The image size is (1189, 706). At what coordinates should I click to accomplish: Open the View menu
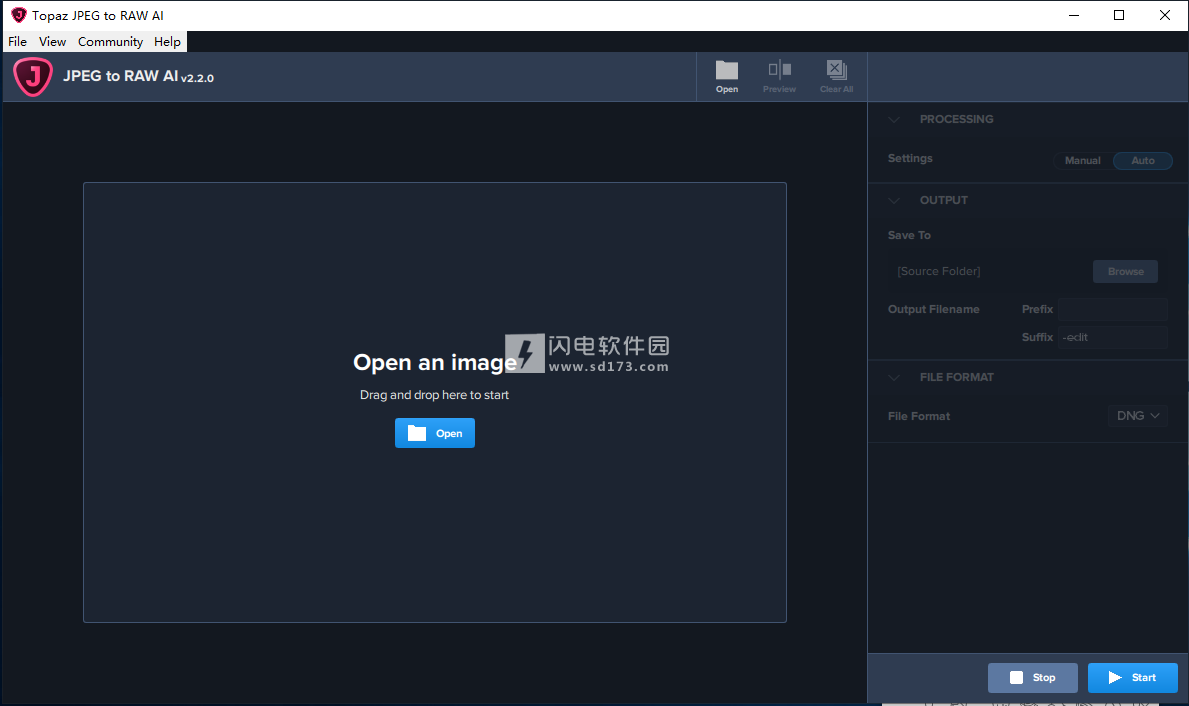click(52, 42)
